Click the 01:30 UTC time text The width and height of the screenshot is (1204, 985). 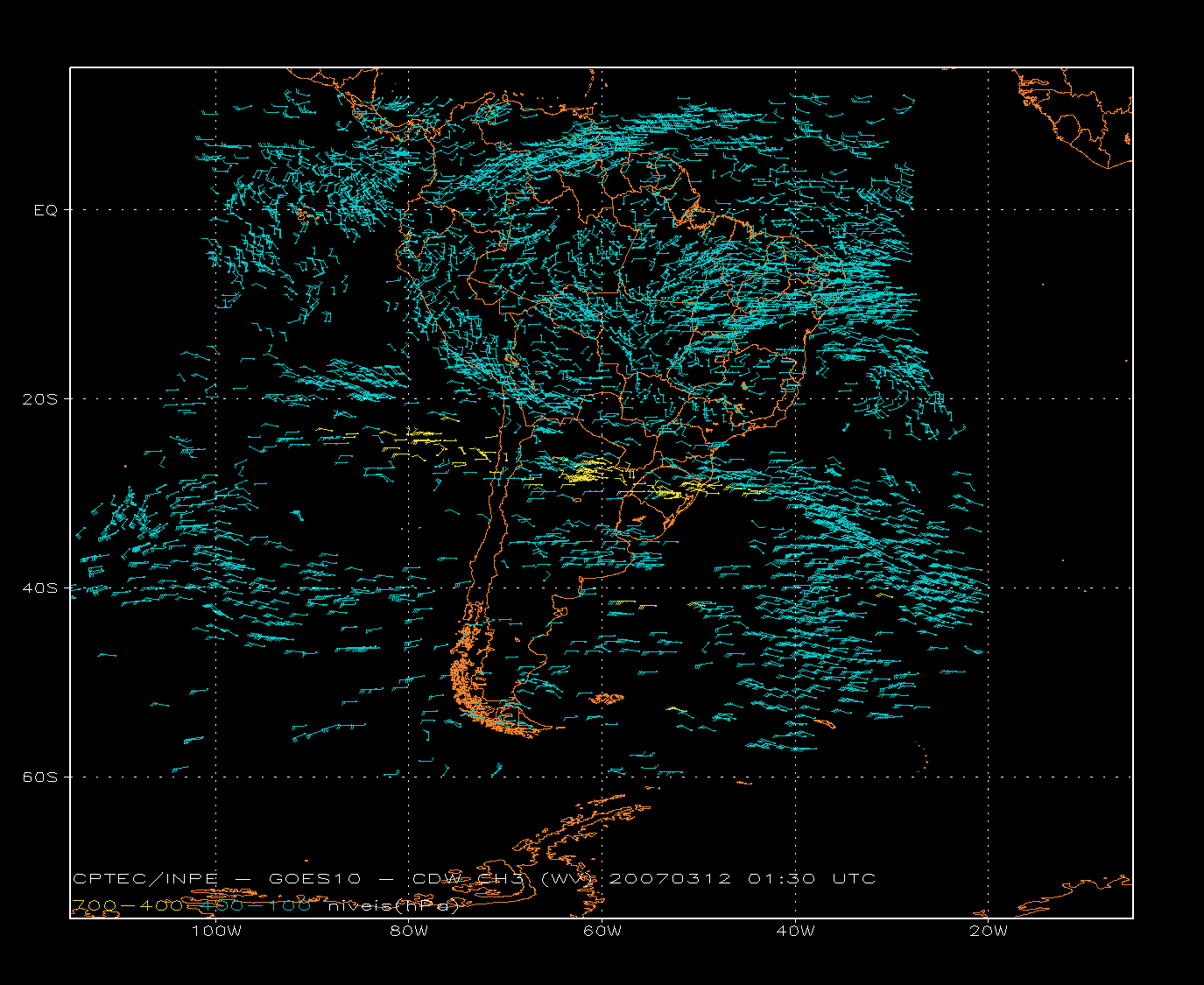click(812, 879)
